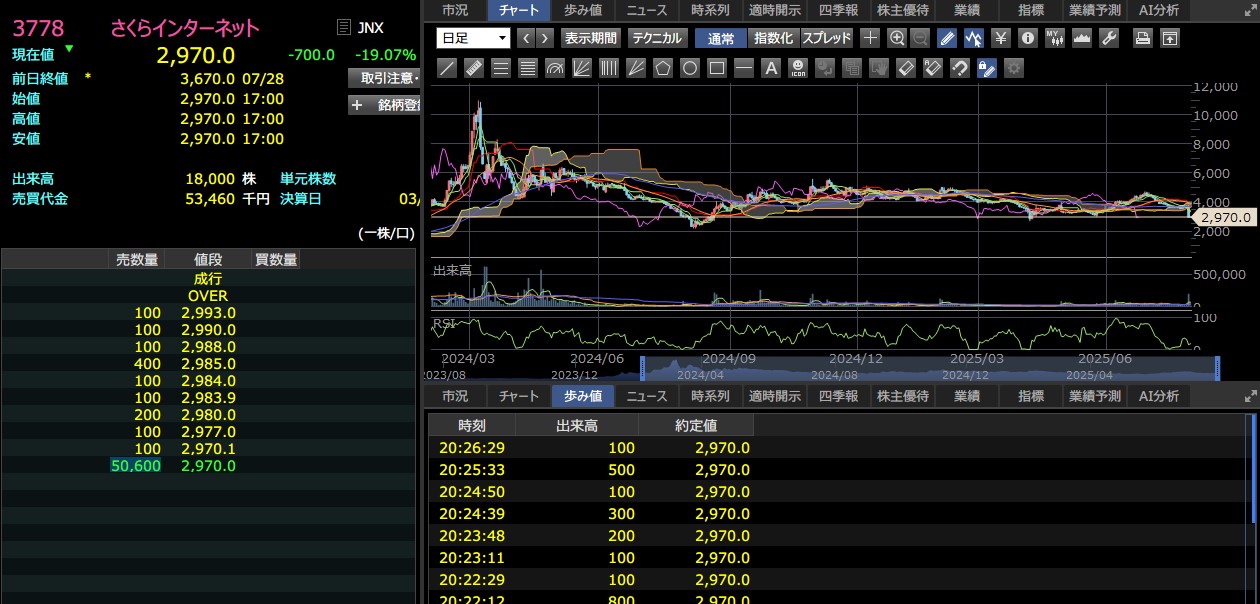This screenshot has height=604, width=1260.
Task: Select the circle shape tool
Action: pyautogui.click(x=689, y=68)
